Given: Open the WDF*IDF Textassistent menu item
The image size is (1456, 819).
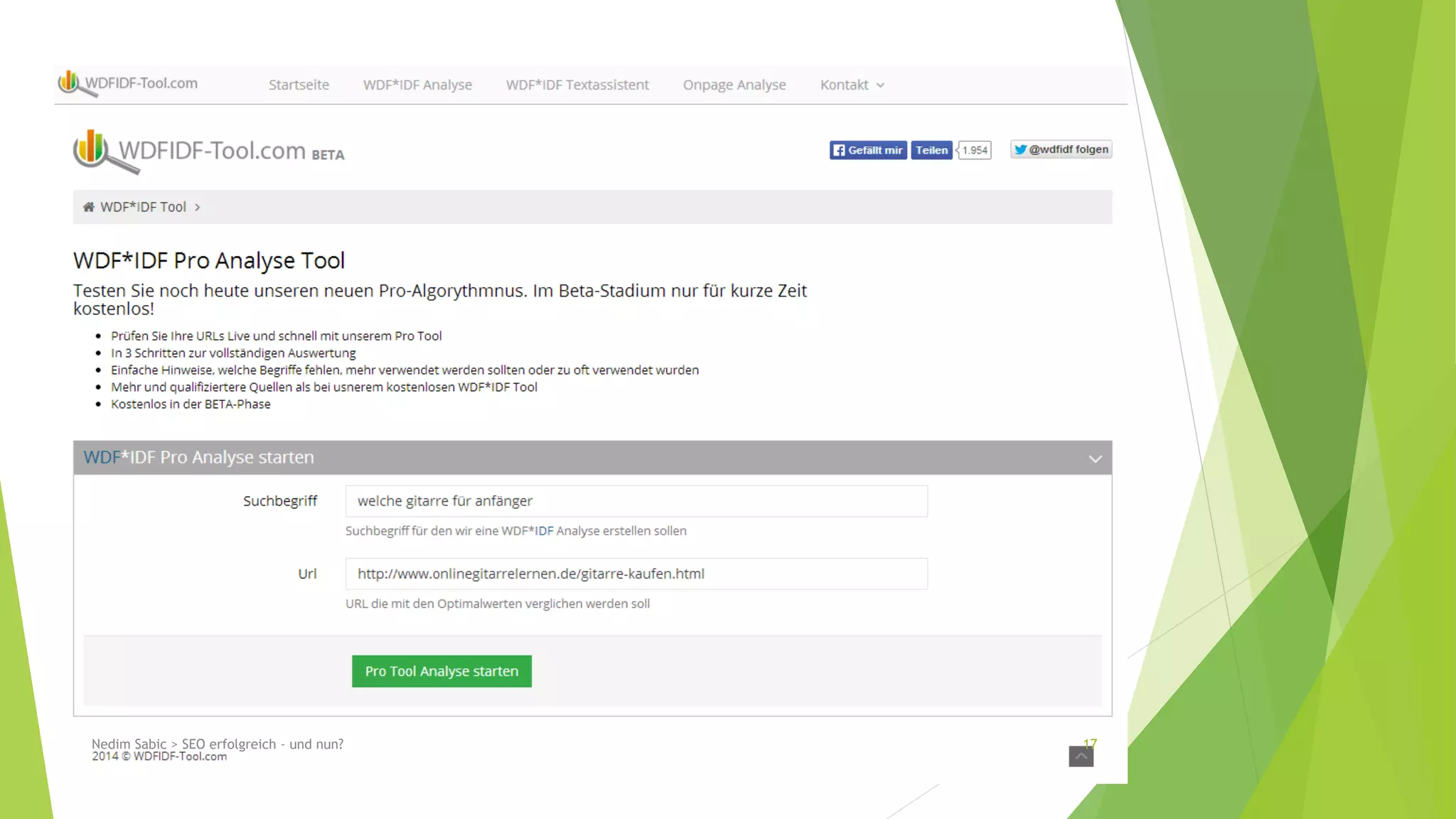Looking at the screenshot, I should click(x=577, y=85).
